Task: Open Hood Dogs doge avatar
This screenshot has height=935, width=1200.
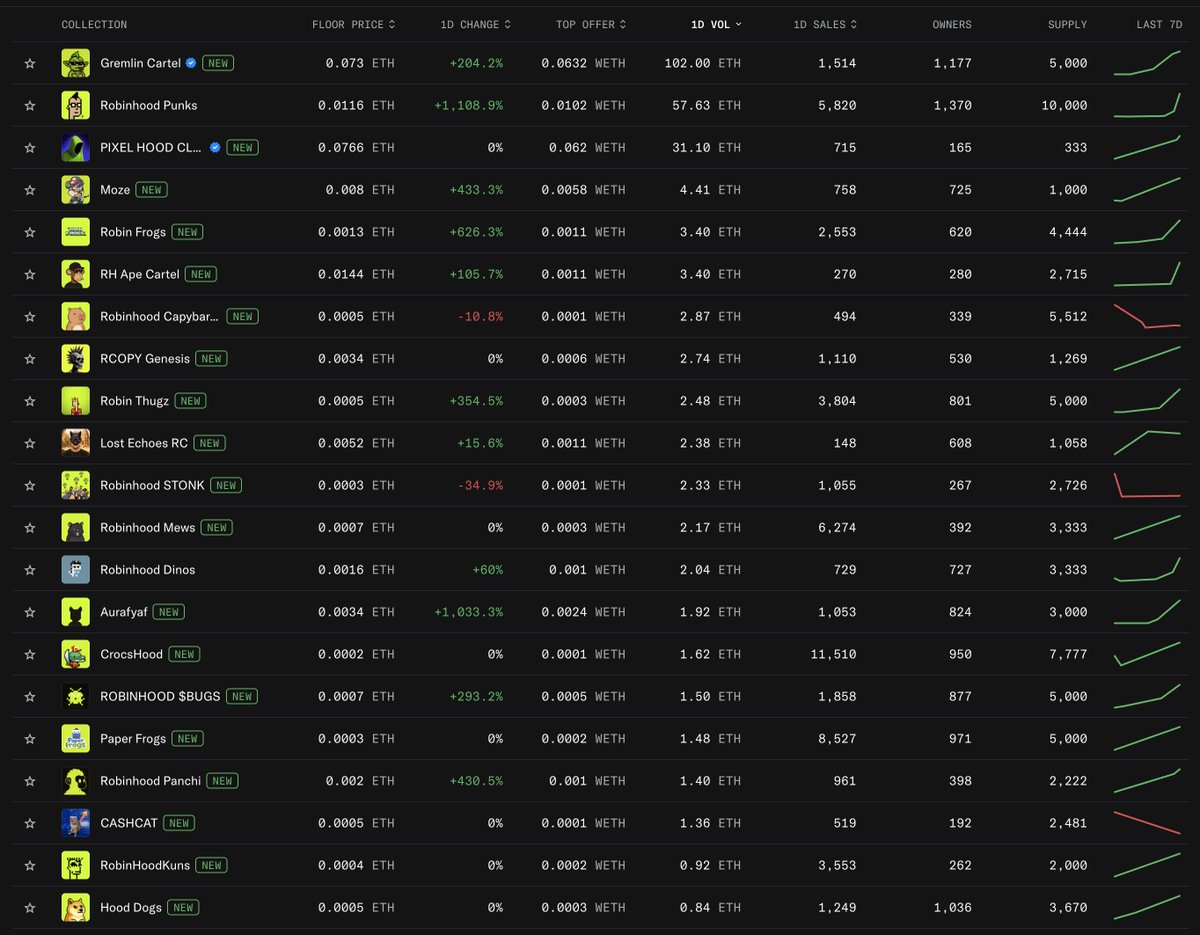Action: pos(75,907)
